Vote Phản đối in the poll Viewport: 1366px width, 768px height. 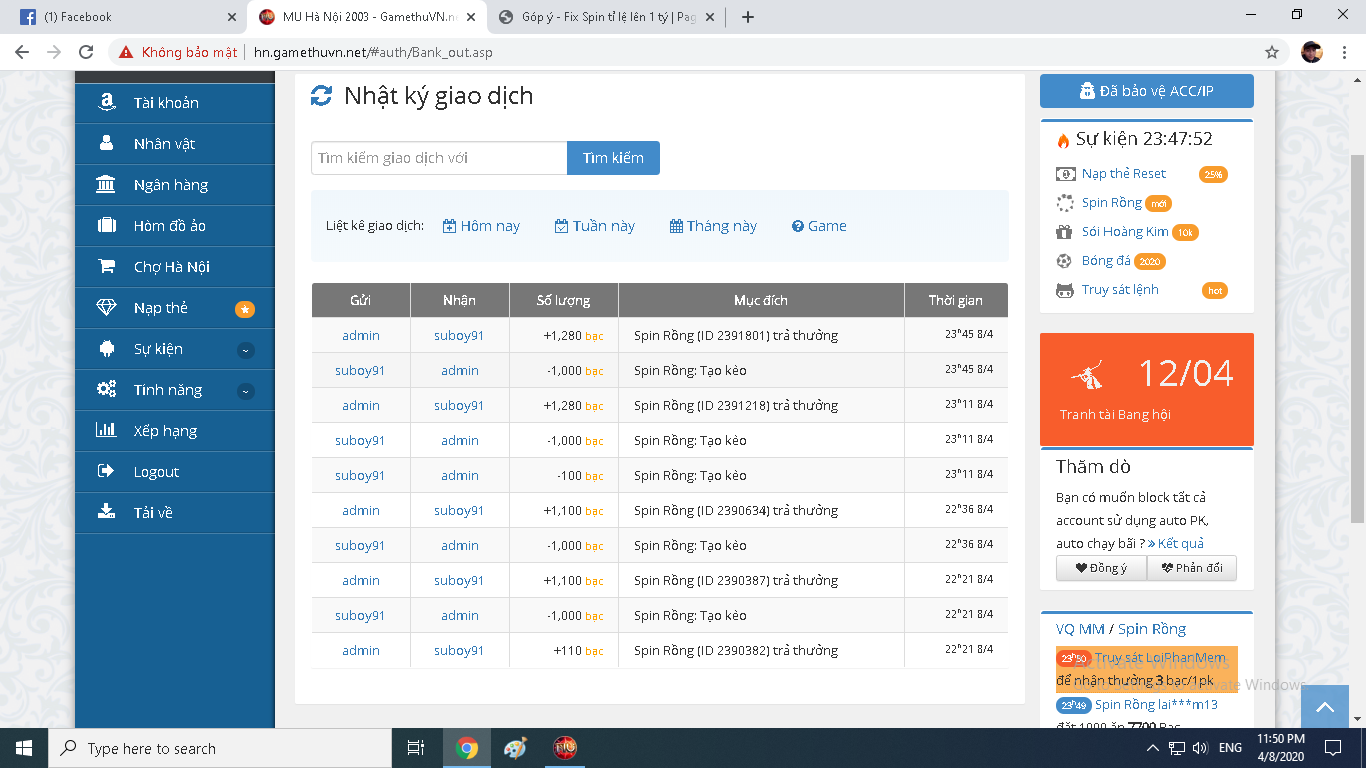(x=1192, y=568)
